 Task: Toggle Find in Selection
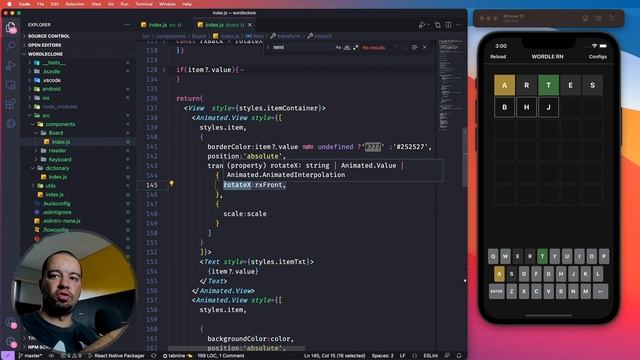tap(415, 47)
